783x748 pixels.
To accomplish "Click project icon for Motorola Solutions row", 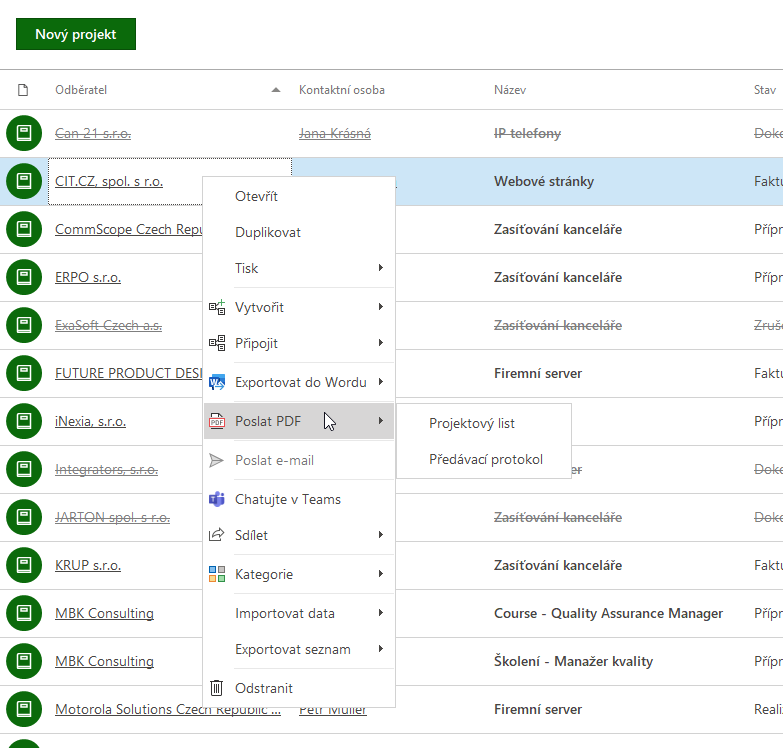I will [24, 709].
